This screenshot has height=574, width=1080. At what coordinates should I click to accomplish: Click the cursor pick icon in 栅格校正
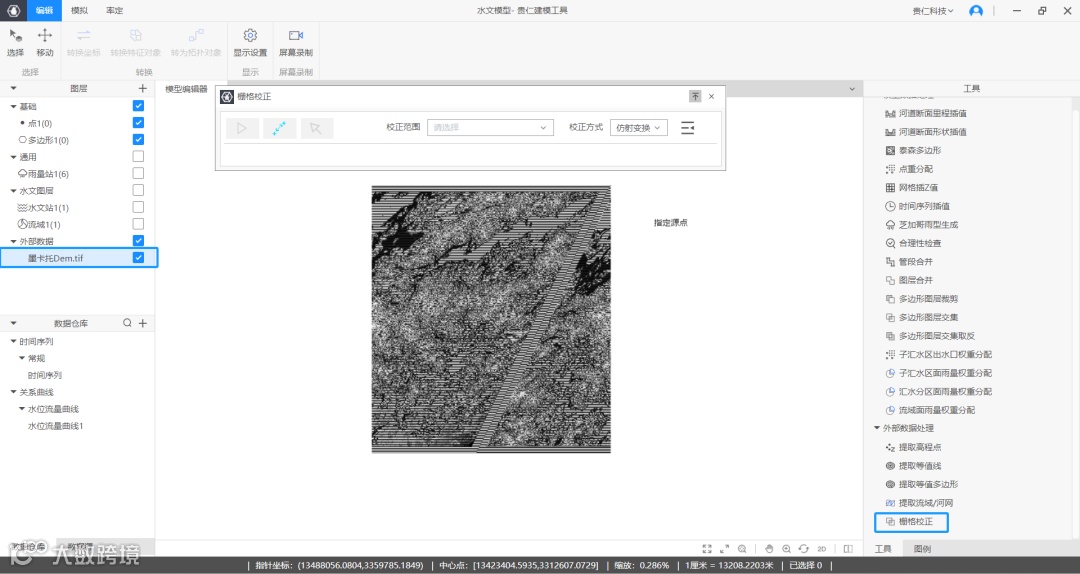click(x=316, y=128)
